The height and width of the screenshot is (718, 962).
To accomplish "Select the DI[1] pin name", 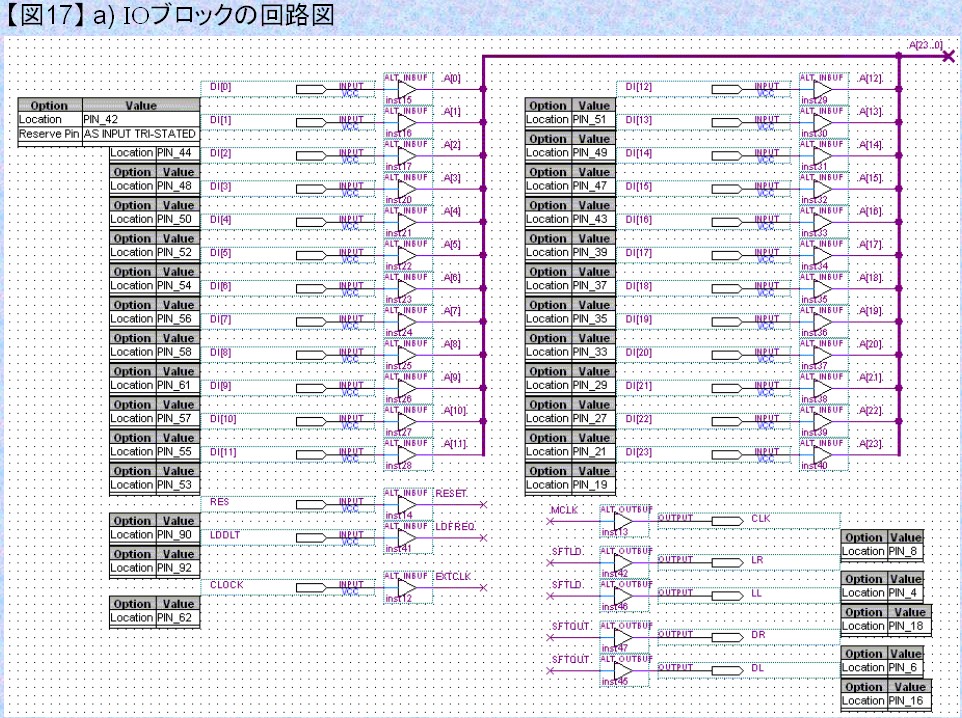I will pos(220,120).
